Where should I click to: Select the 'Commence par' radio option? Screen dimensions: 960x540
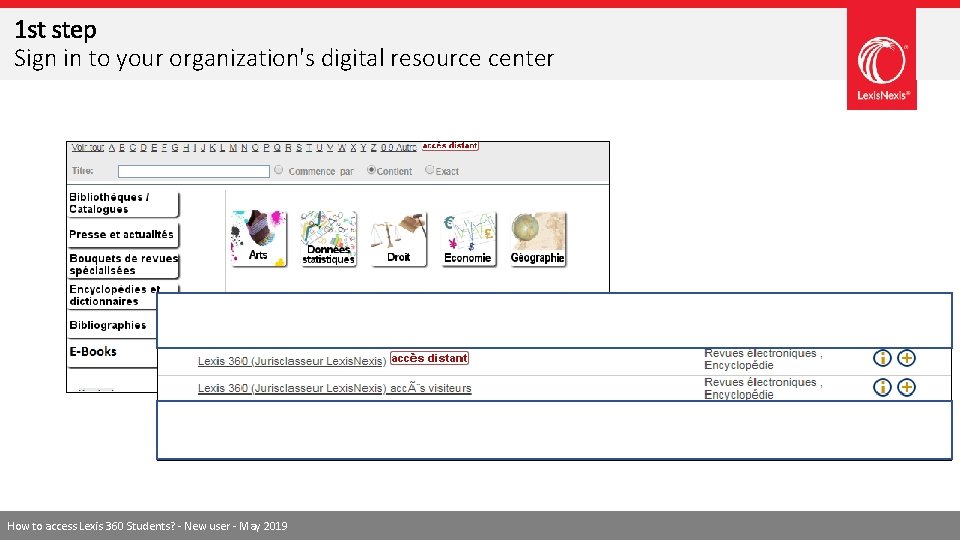[x=279, y=170]
